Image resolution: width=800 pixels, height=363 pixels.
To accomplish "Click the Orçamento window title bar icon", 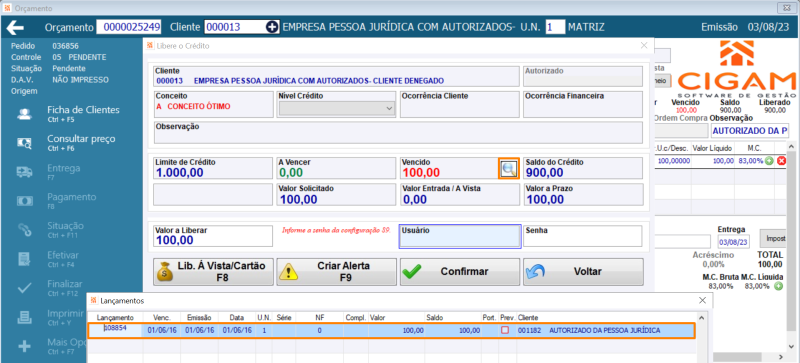I will (8, 8).
